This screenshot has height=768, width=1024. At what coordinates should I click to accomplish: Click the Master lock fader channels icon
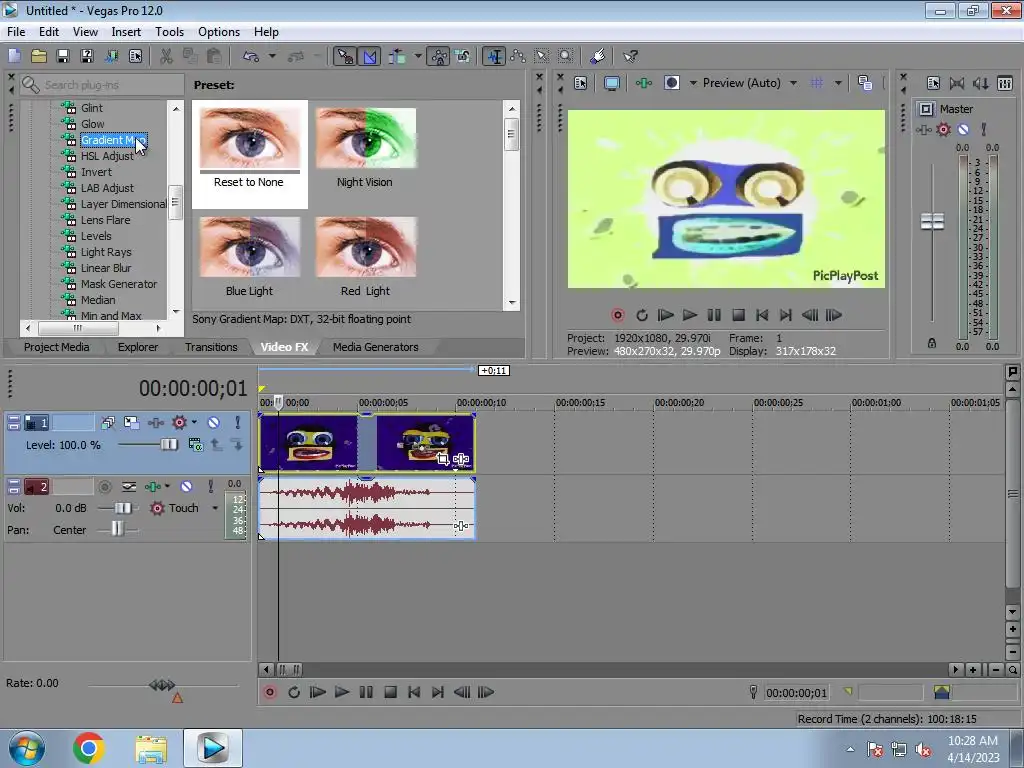click(x=932, y=343)
